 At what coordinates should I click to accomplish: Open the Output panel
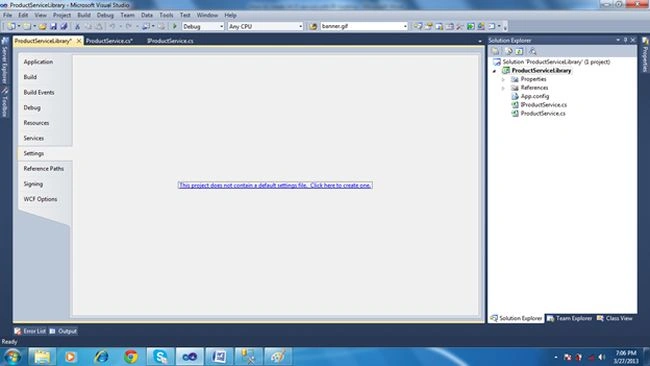pos(63,331)
